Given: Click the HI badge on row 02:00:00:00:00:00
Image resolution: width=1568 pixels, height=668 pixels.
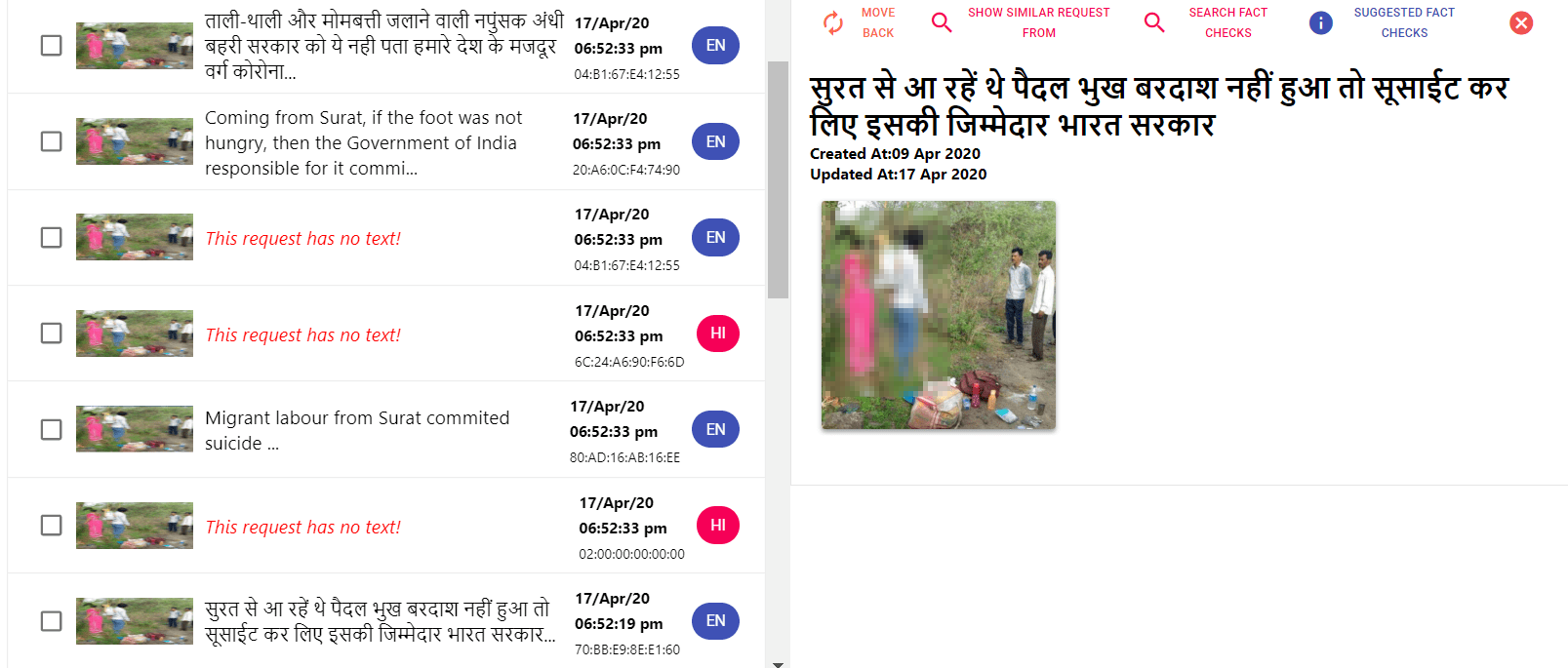Looking at the screenshot, I should pyautogui.click(x=718, y=525).
